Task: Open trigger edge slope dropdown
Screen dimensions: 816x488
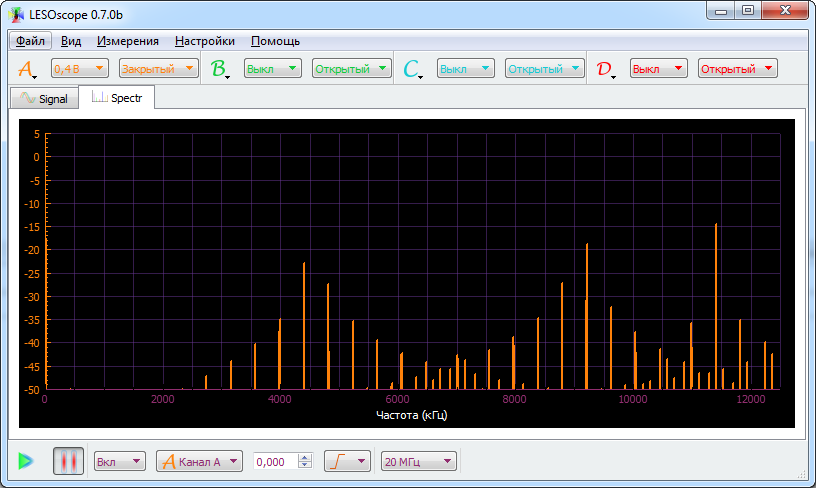Action: click(347, 461)
